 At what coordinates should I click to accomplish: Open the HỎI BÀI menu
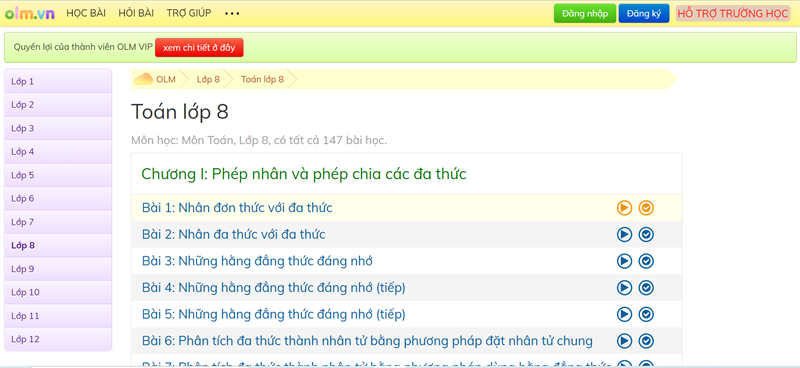136,13
